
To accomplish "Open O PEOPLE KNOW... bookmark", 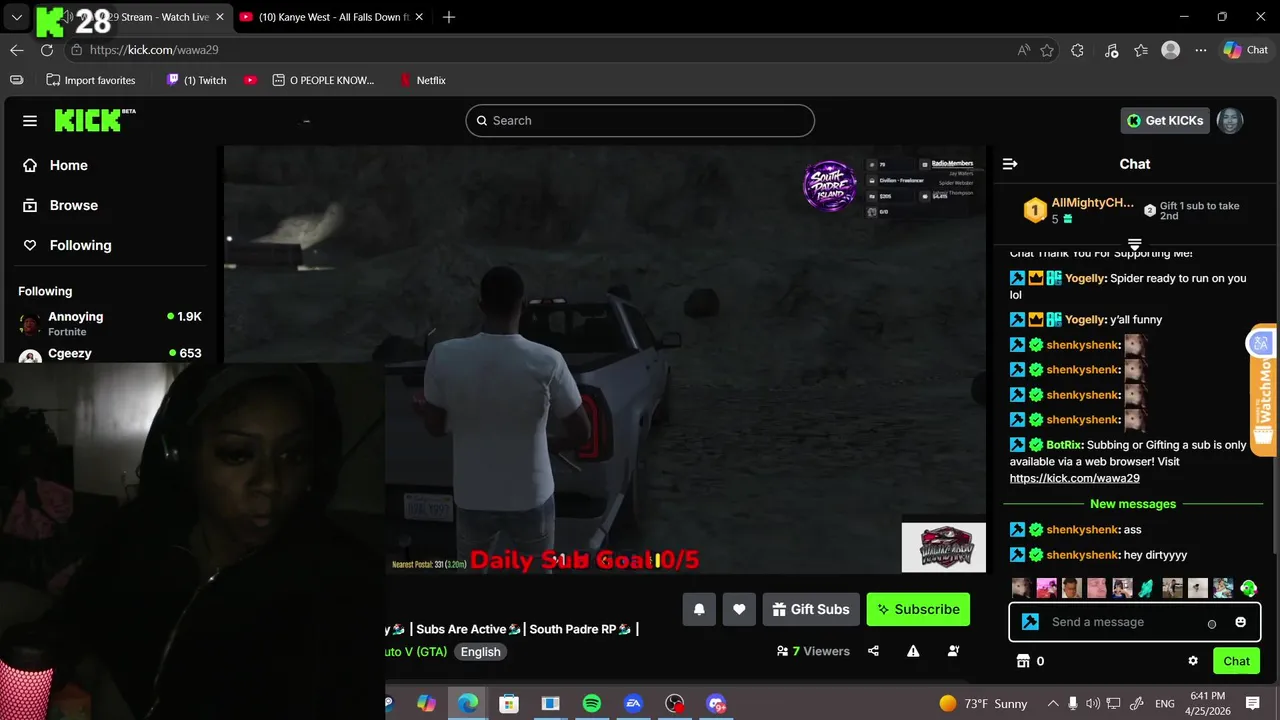I will [323, 80].
